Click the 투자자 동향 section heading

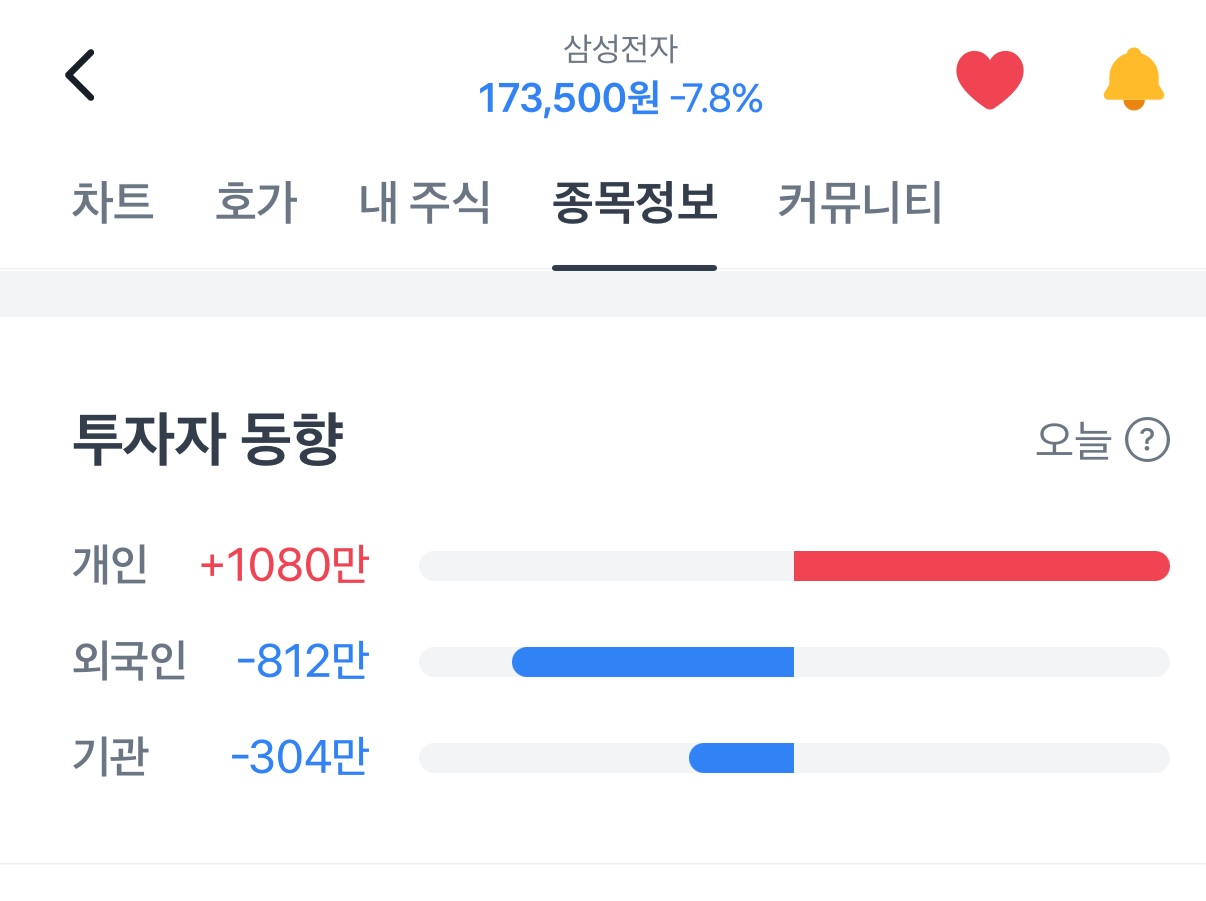tap(208, 440)
